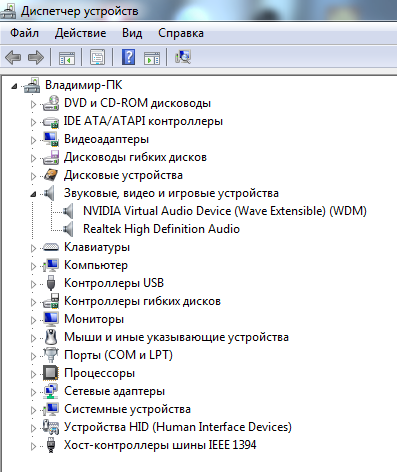Click the Устройства HID icon
This screenshot has height=472, width=397.
tap(51, 427)
